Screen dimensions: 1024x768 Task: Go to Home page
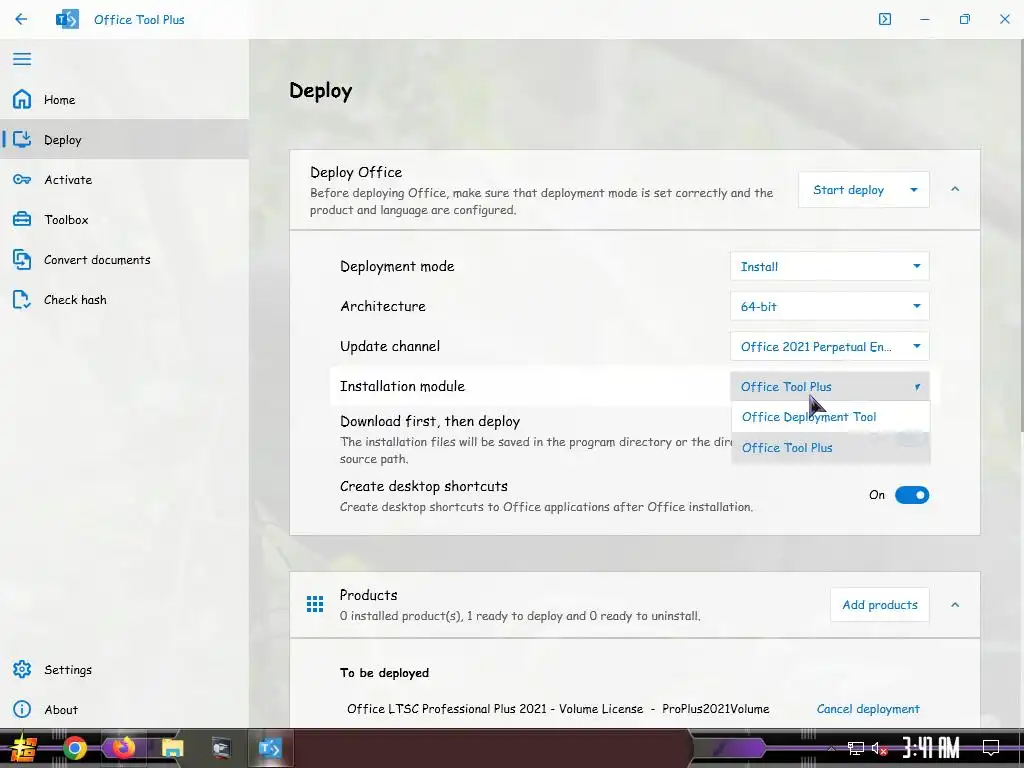tap(124, 99)
